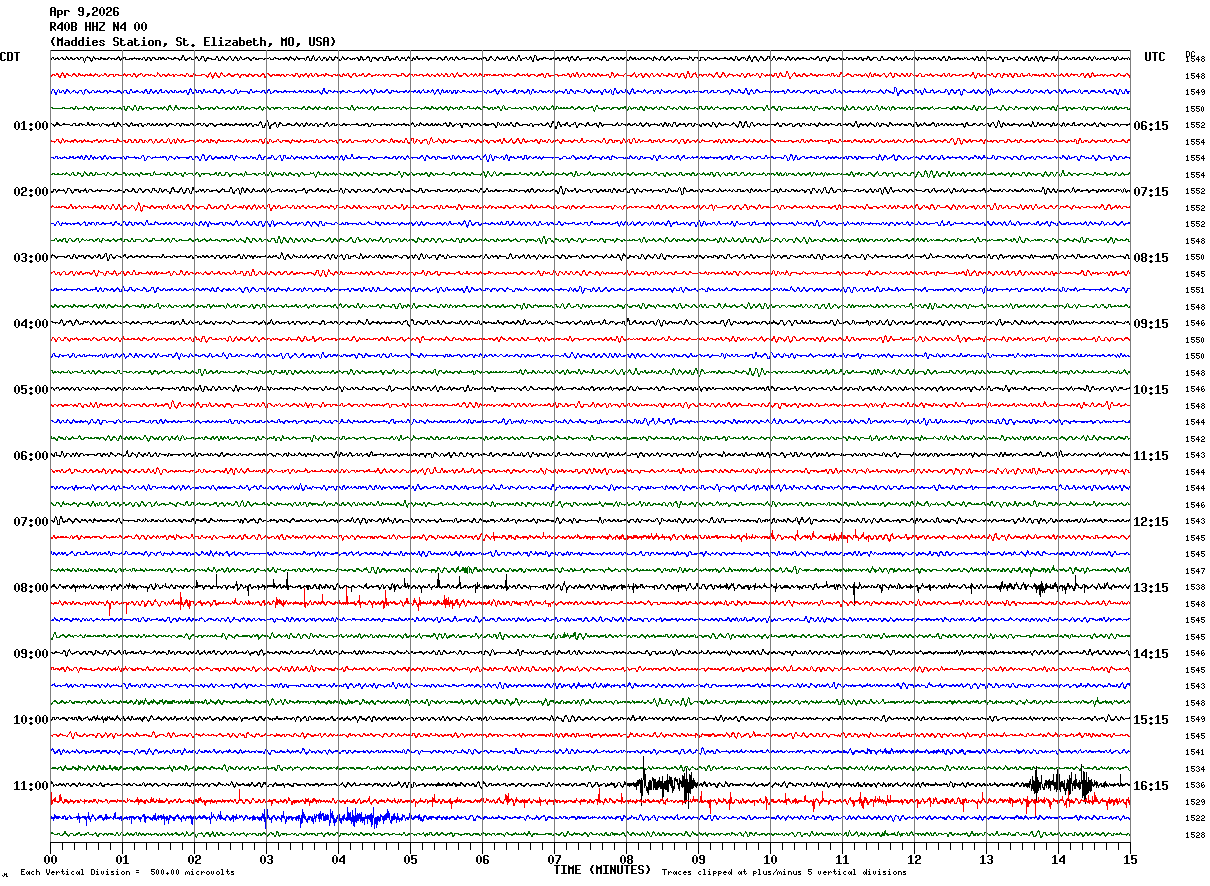Click minute 09 on the time axis
The width and height of the screenshot is (1210, 886).
click(x=698, y=859)
